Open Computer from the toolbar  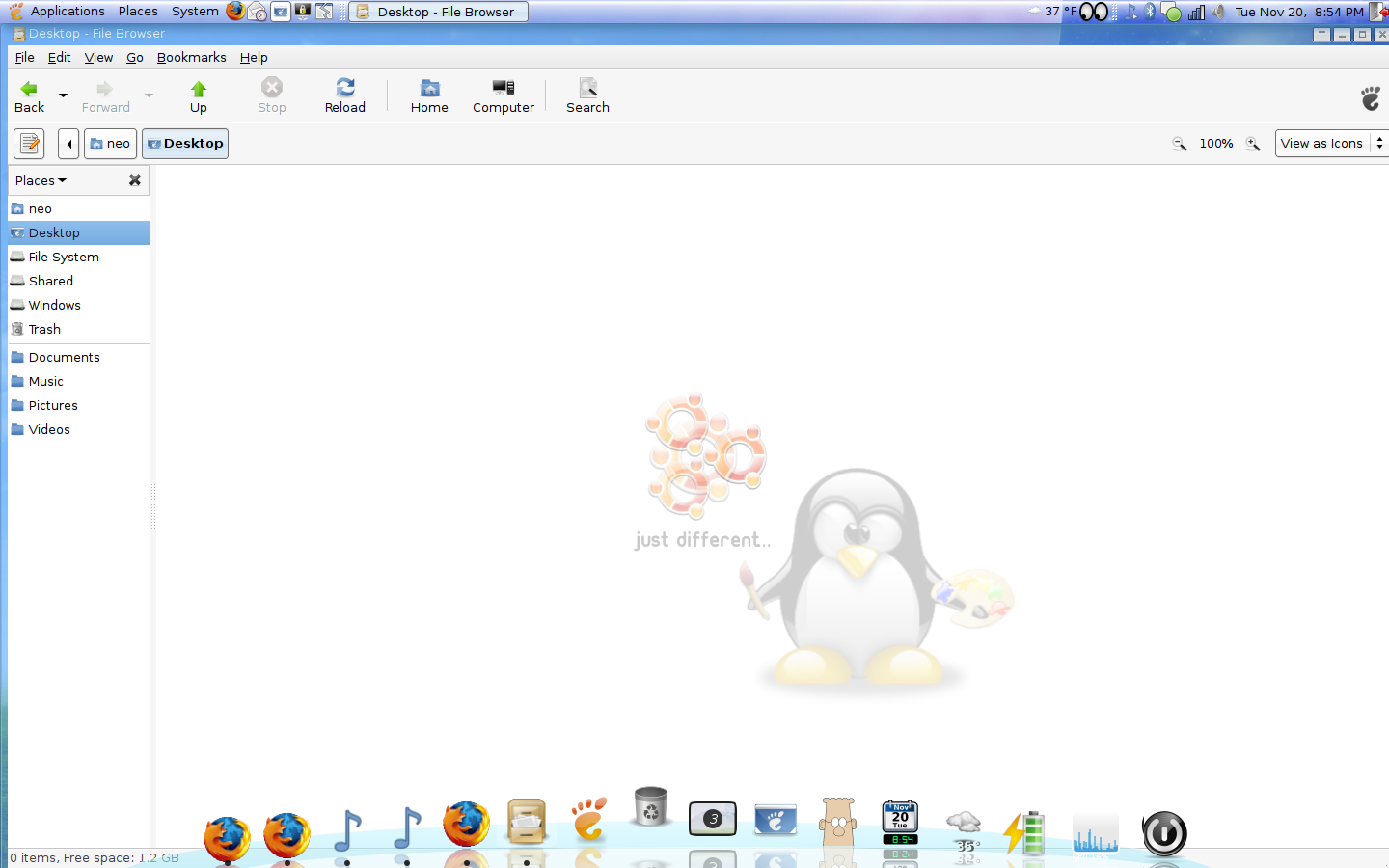[503, 96]
